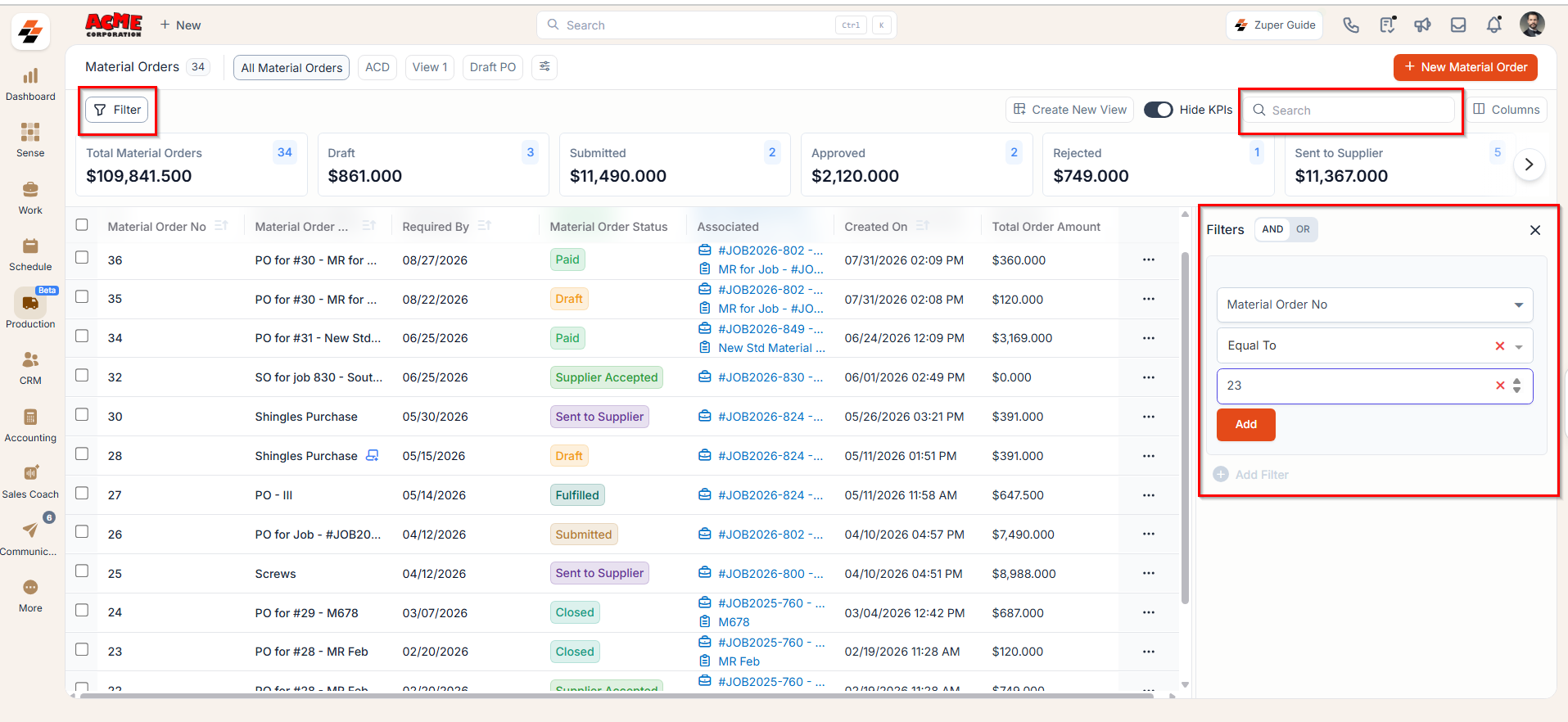Click the table vertical scrollbar

coord(1185,428)
